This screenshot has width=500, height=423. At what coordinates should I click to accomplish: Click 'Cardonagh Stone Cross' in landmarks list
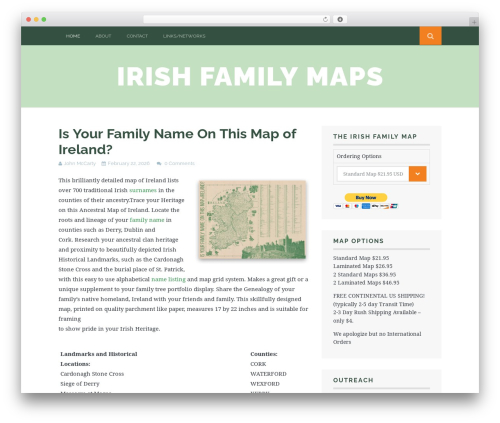(x=92, y=374)
